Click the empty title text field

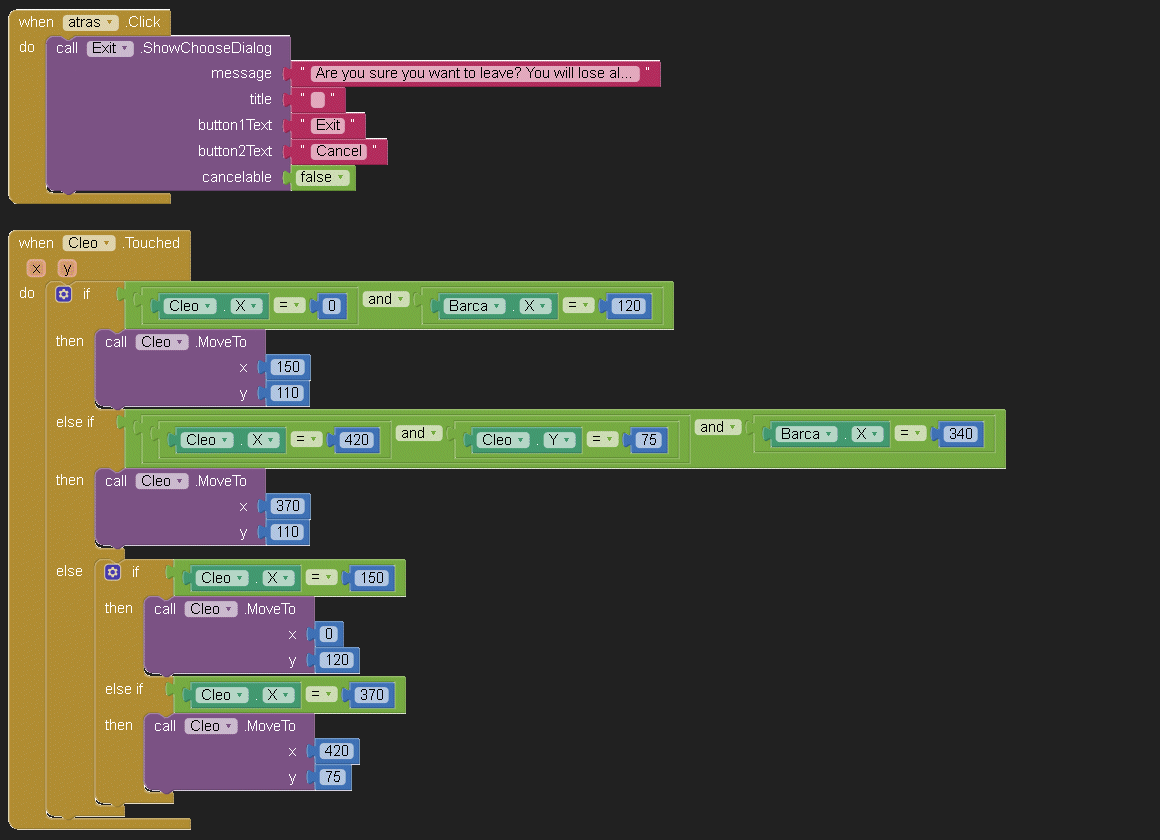tap(317, 99)
